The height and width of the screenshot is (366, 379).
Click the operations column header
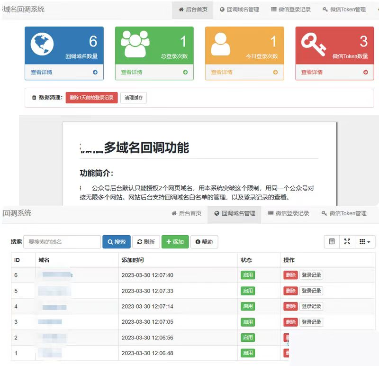(x=328, y=260)
